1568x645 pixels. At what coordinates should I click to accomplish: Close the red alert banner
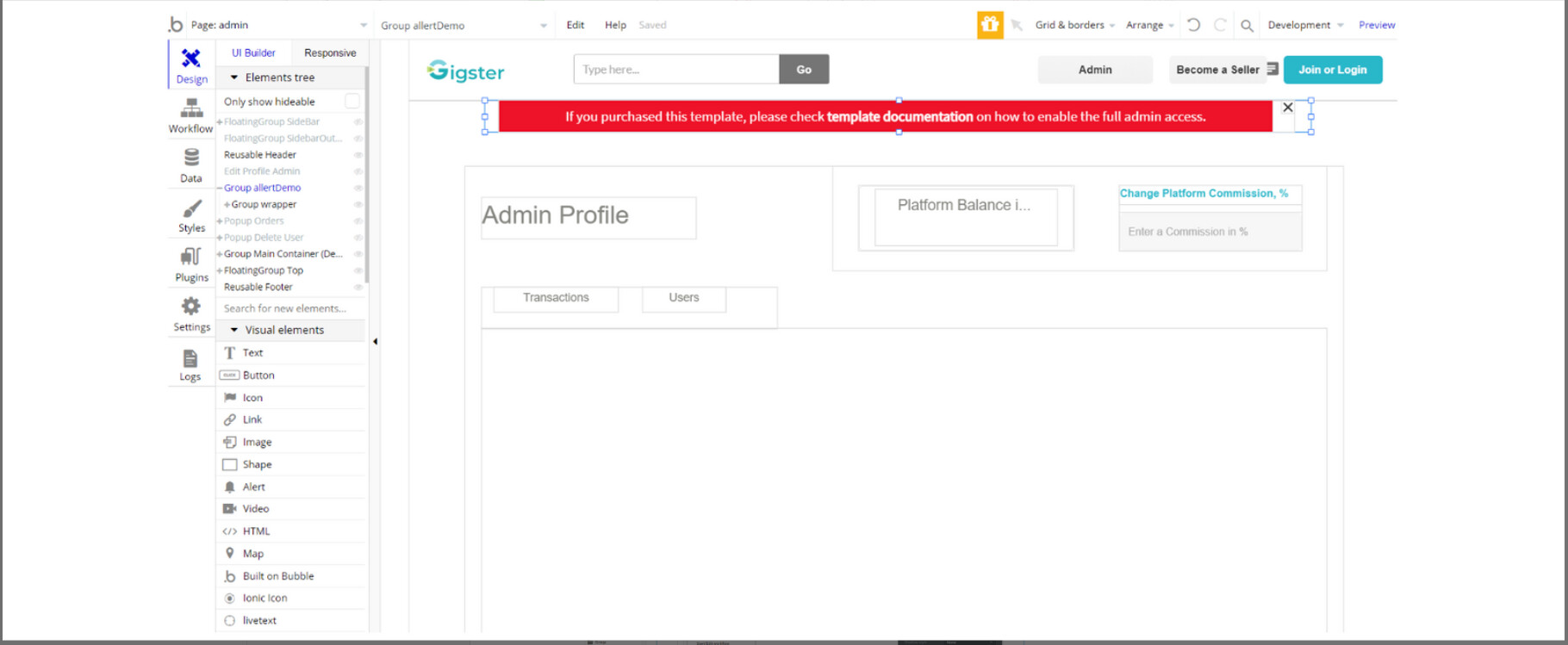pyautogui.click(x=1287, y=108)
